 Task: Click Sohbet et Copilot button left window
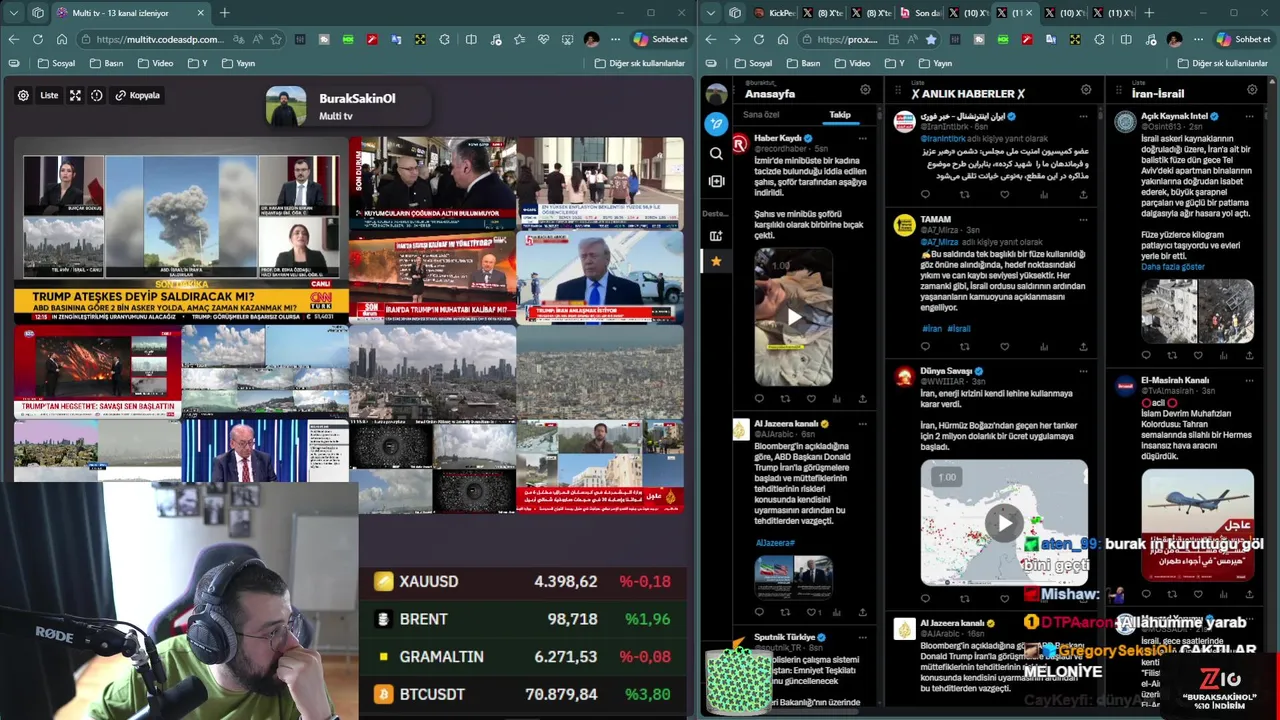(x=660, y=39)
